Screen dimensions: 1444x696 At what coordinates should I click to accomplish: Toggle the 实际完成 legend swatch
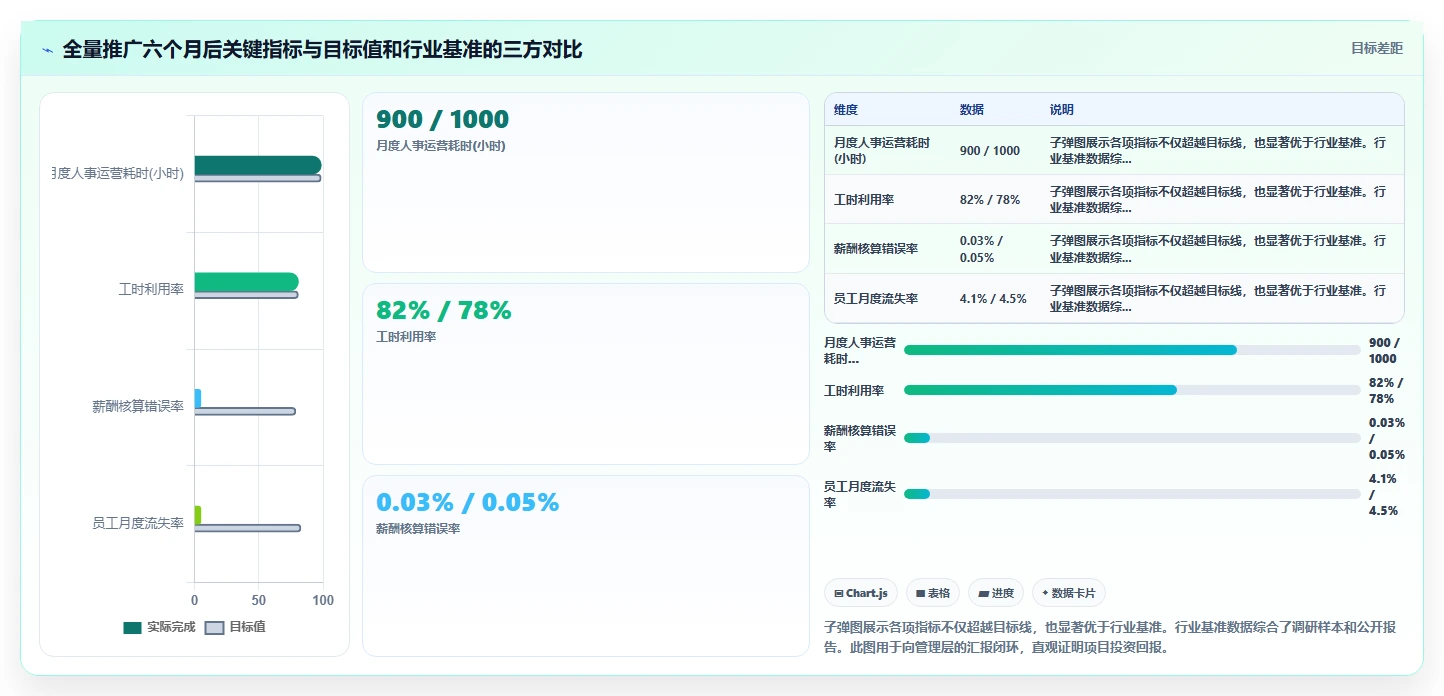(x=133, y=627)
